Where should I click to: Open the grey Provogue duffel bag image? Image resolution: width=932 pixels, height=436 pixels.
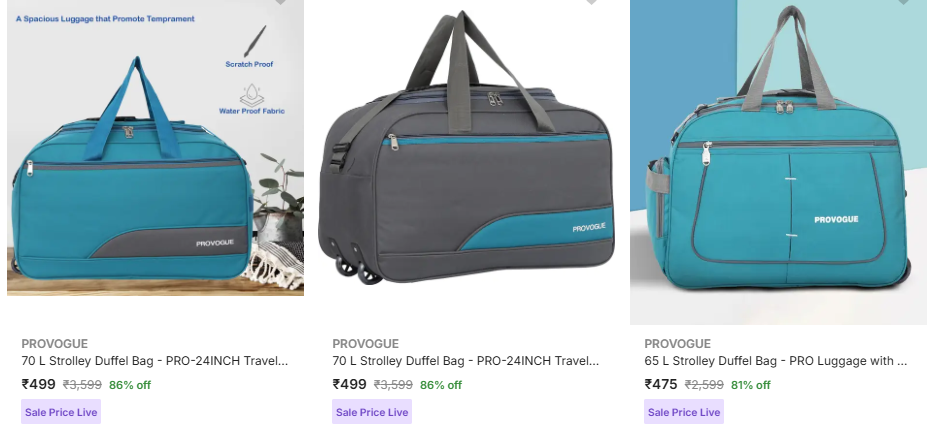point(467,147)
